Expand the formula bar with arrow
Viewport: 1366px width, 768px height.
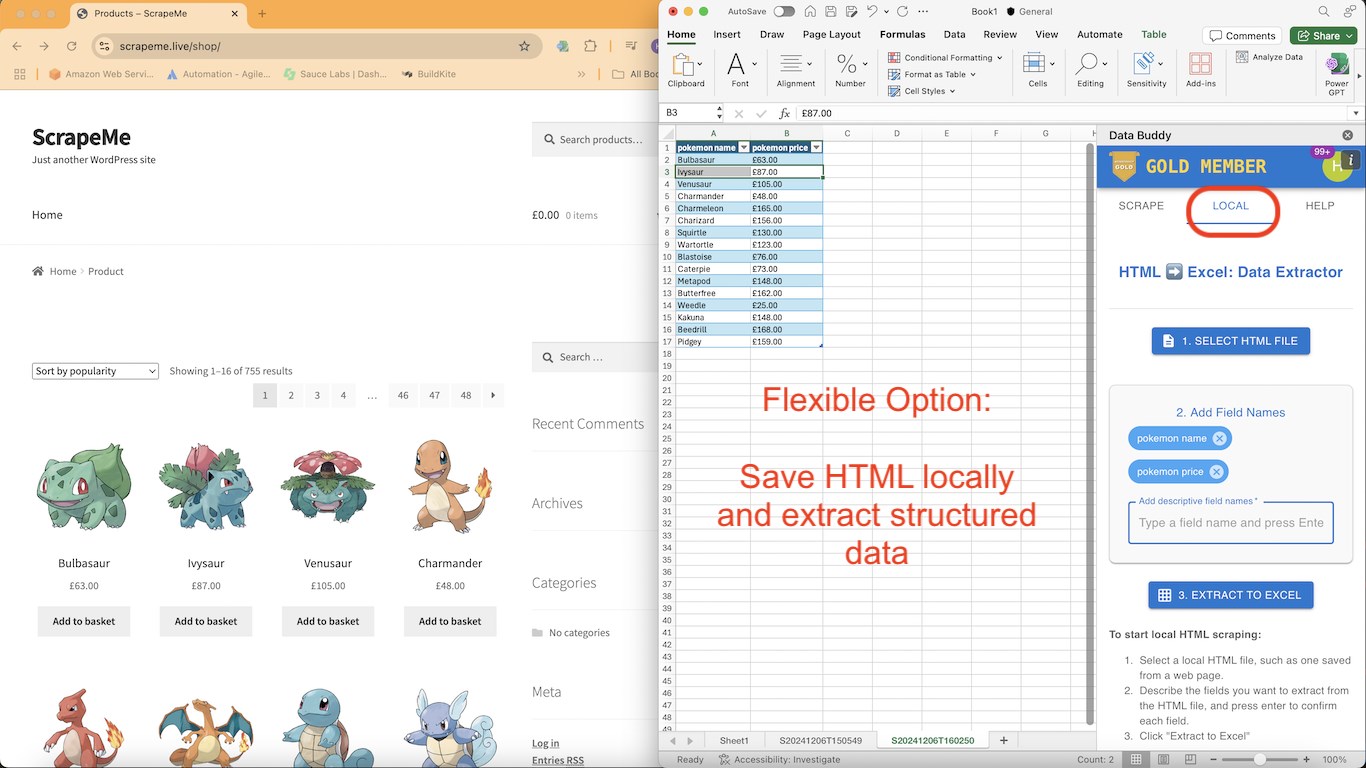point(1355,113)
